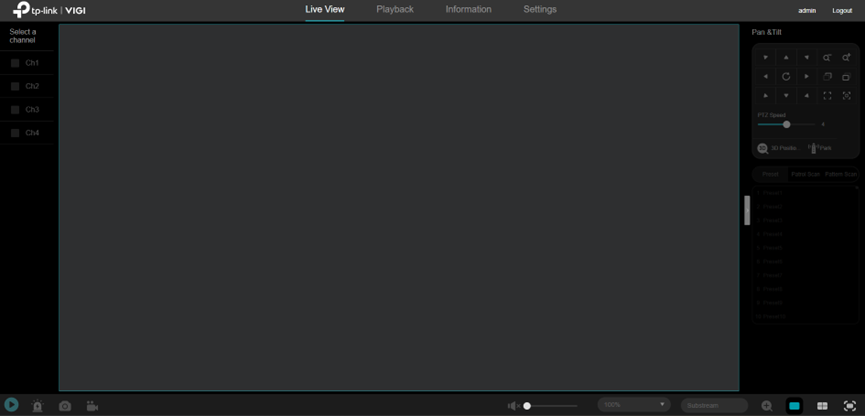Click Logout

(842, 10)
